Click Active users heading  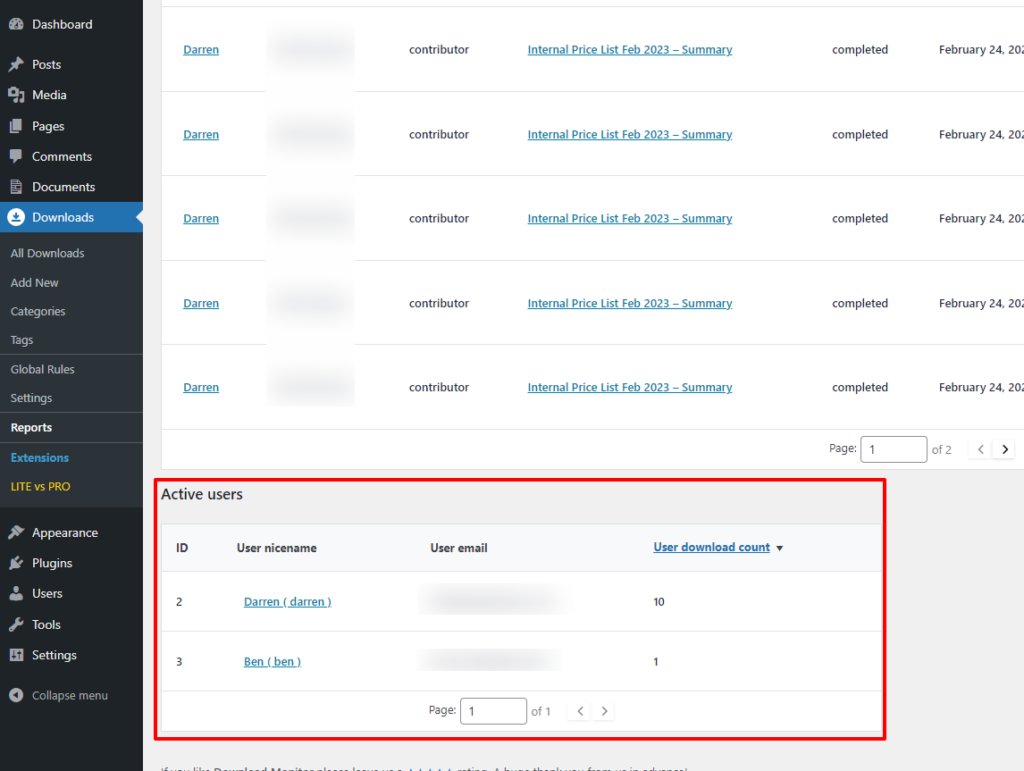202,494
